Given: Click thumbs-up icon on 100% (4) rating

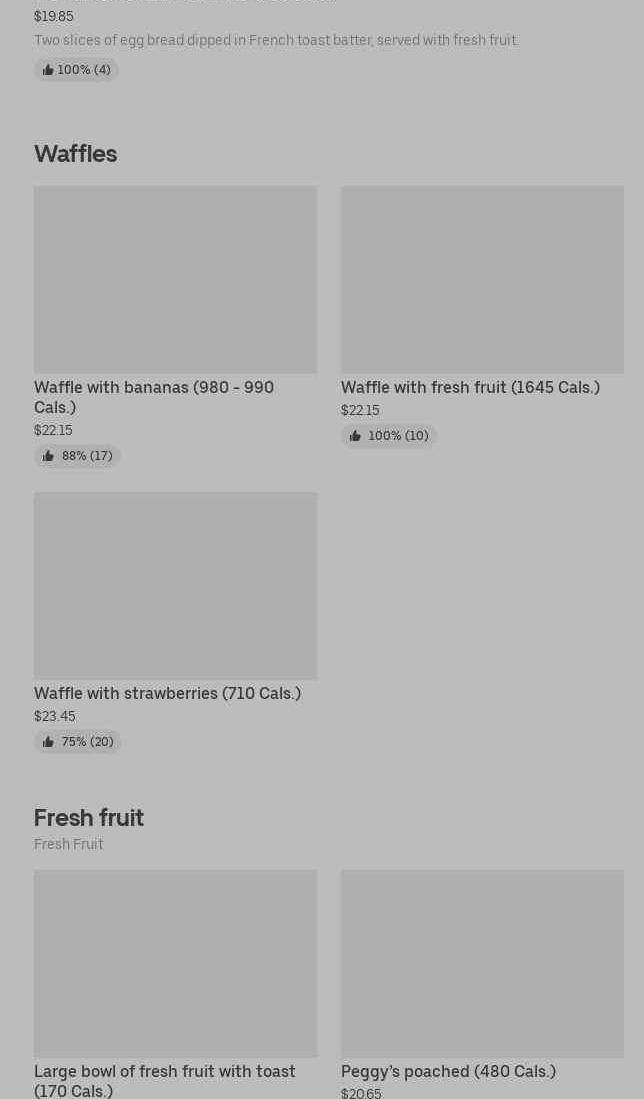Looking at the screenshot, I should pyautogui.click(x=48, y=70).
